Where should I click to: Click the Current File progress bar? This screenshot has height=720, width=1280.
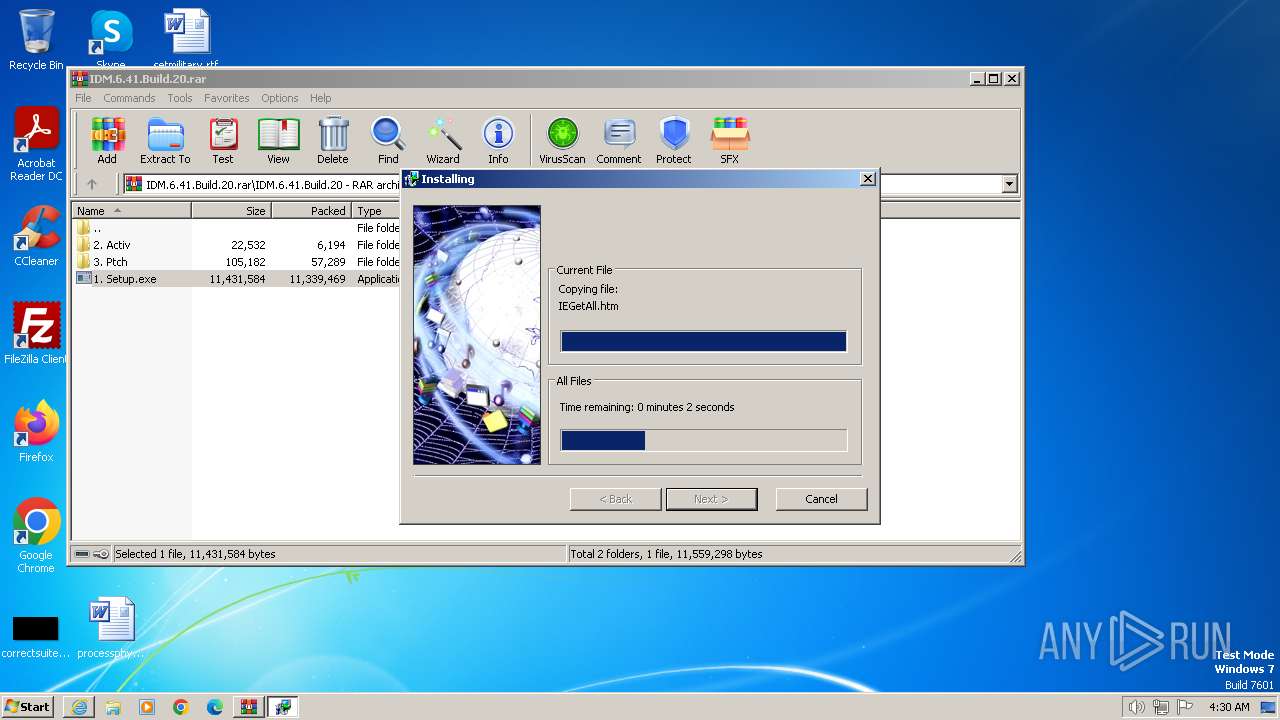pos(704,342)
